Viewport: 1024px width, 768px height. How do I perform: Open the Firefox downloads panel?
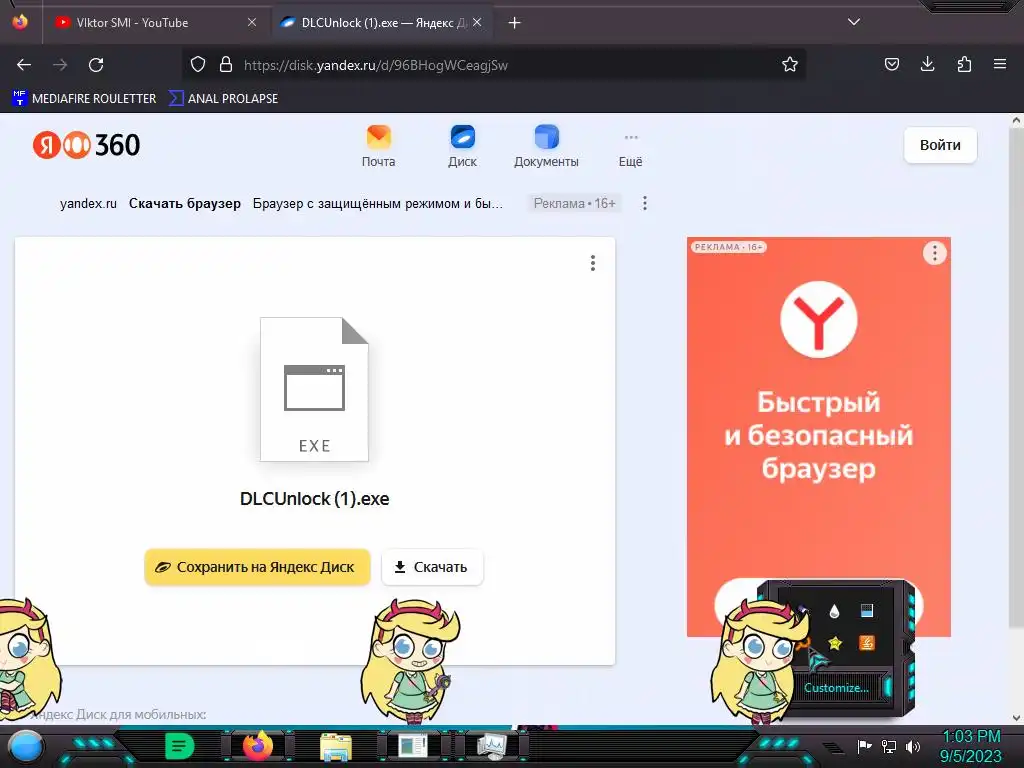click(927, 64)
